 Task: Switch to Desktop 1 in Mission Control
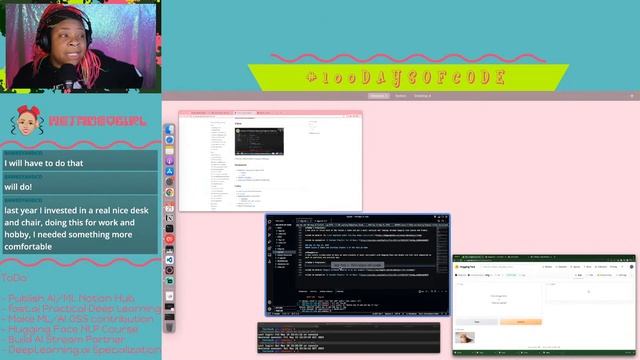click(x=378, y=96)
